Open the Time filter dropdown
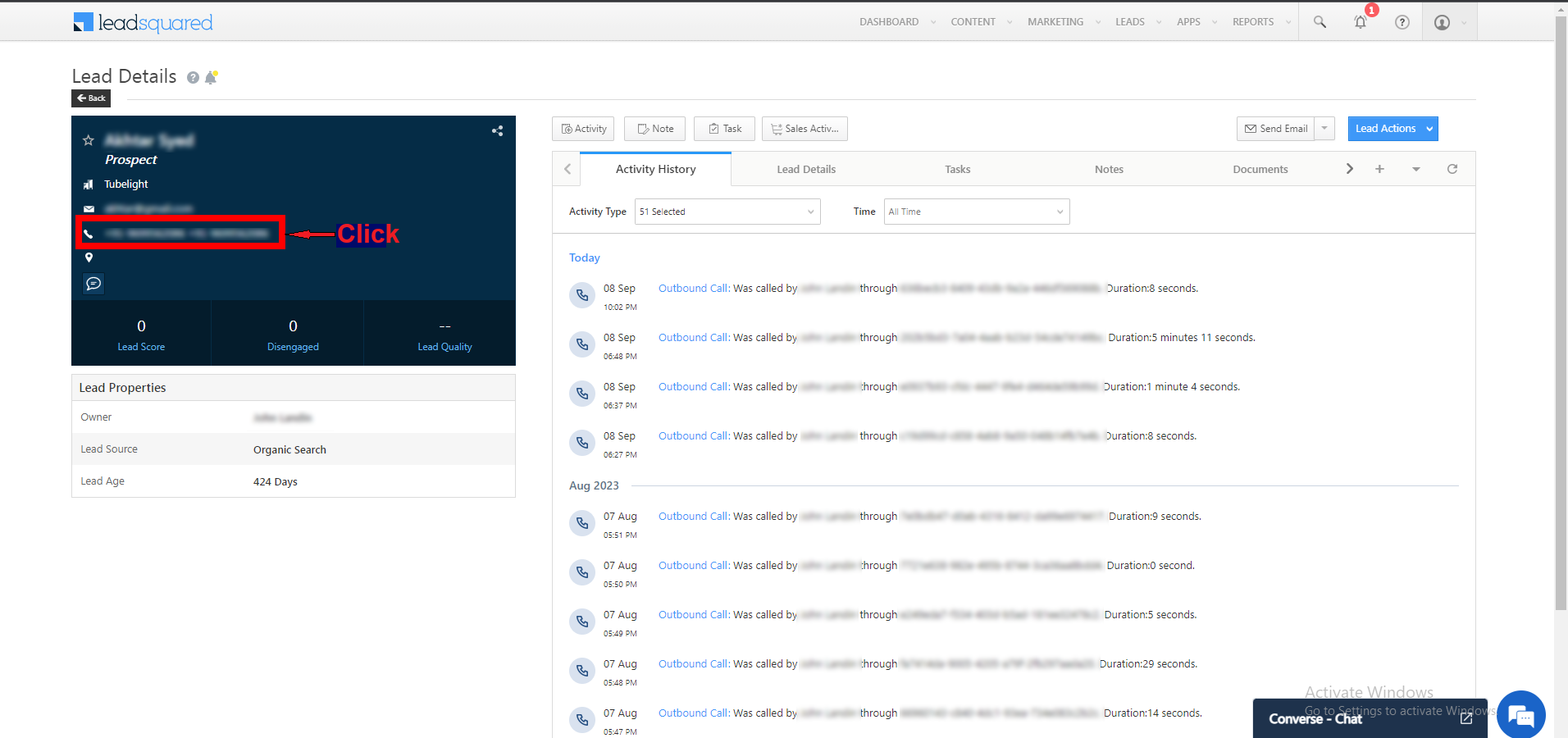1568x738 pixels. (x=976, y=212)
